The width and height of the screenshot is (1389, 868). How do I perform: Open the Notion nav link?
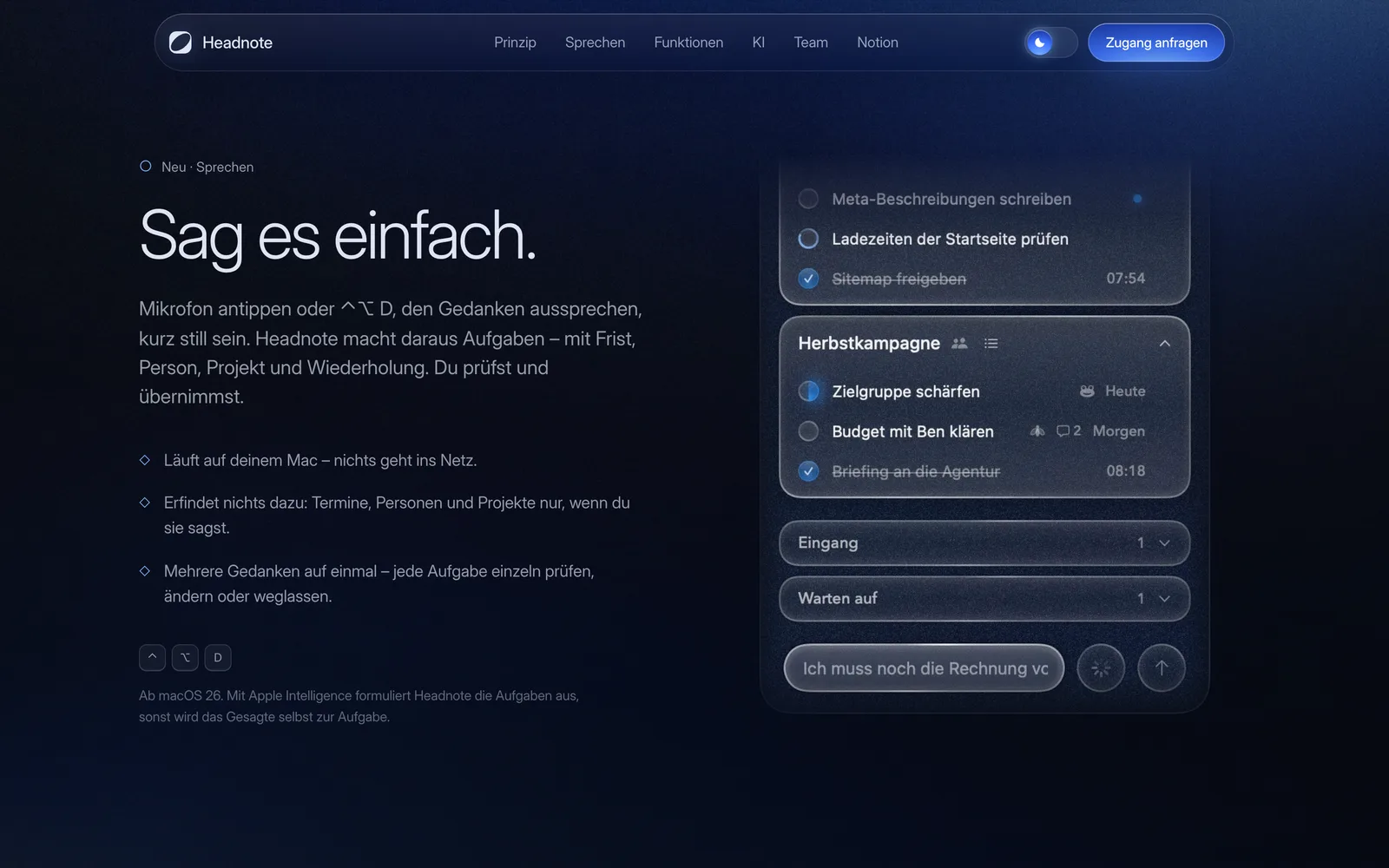(x=878, y=43)
